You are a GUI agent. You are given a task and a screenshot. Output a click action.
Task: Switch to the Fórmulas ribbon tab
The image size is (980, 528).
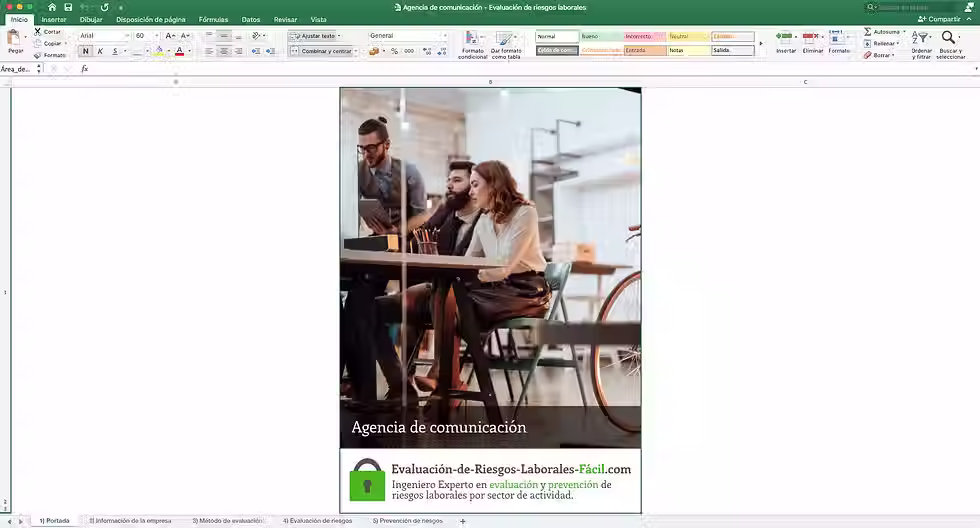[213, 19]
